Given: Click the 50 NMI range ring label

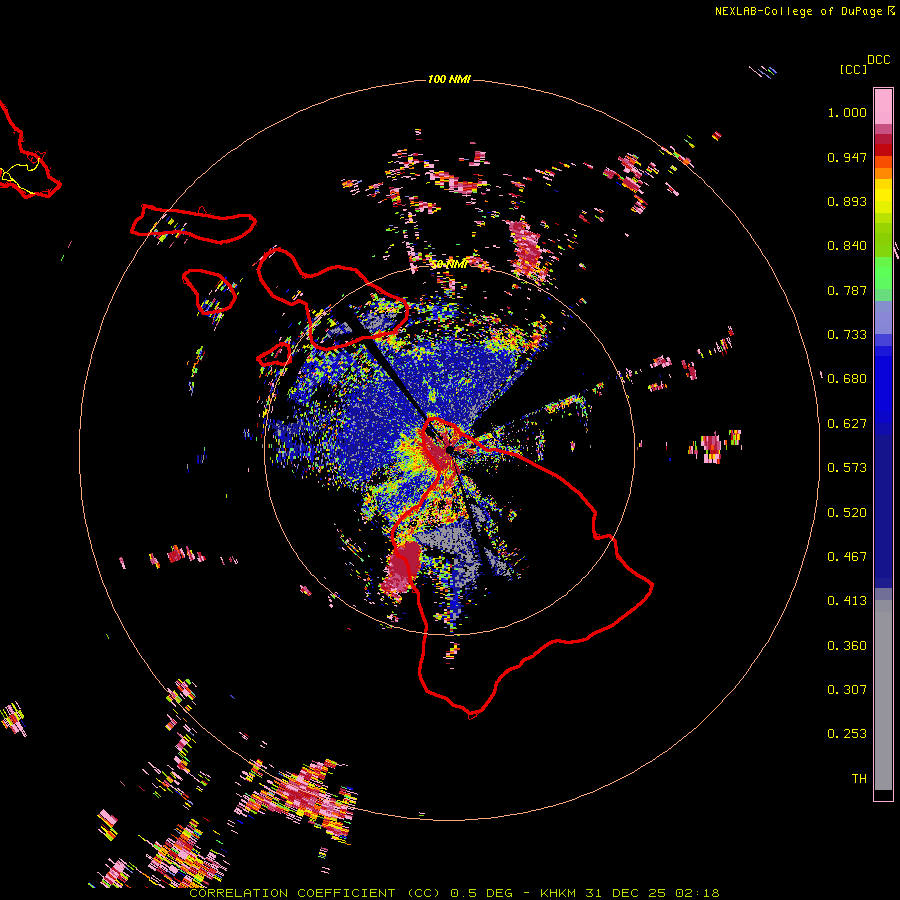Looking at the screenshot, I should tap(449, 264).
